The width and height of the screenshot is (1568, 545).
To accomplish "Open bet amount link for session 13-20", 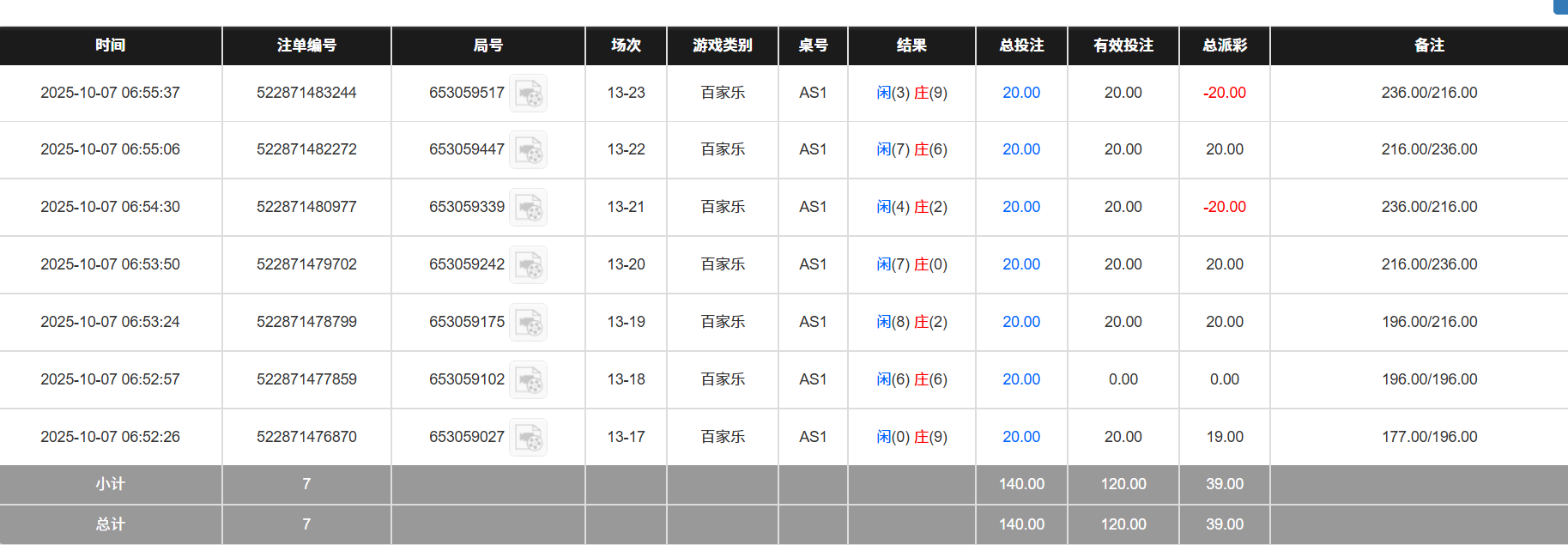I will tap(1021, 264).
